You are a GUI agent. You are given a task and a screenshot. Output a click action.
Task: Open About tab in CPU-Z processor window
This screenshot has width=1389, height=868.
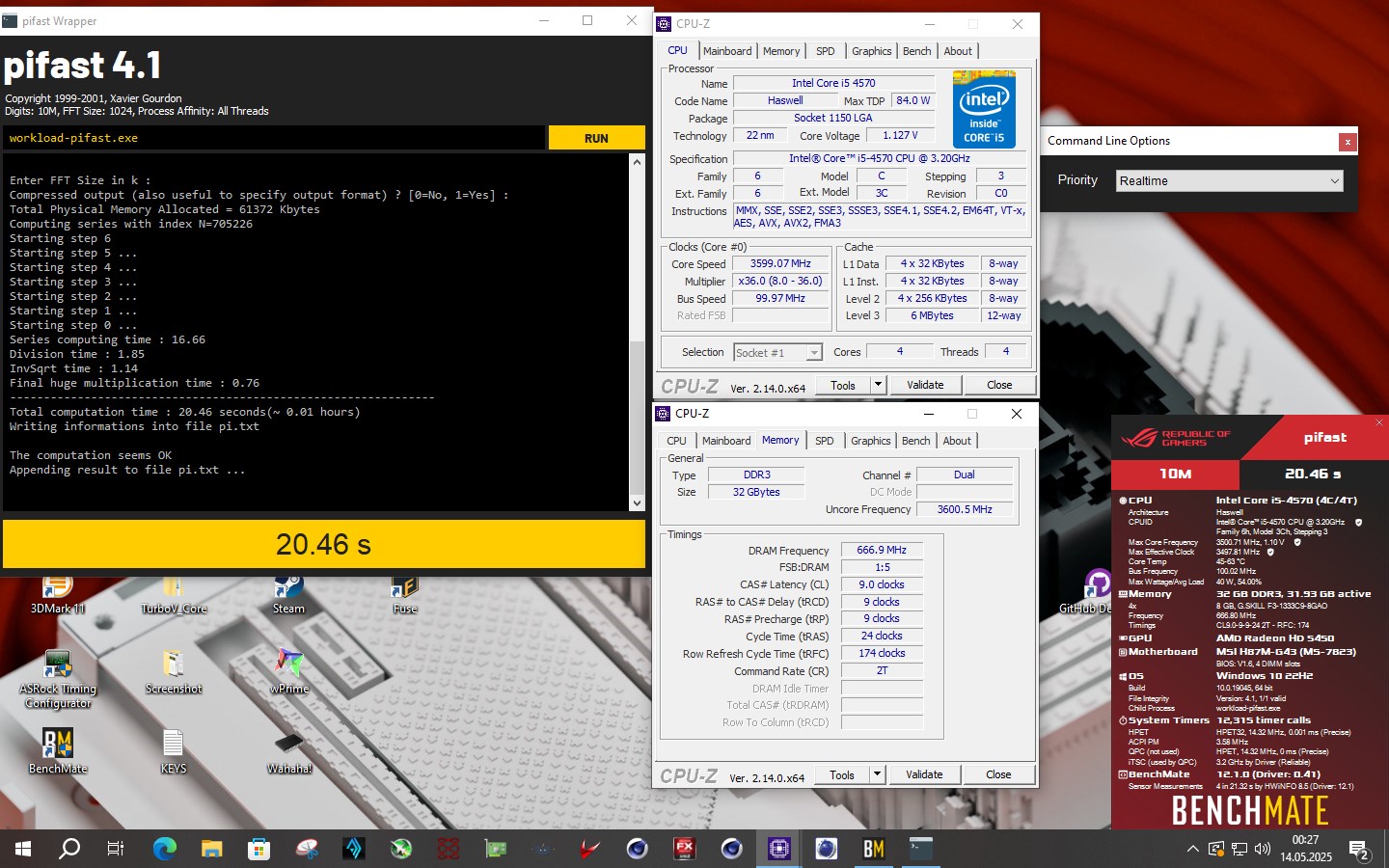(958, 51)
